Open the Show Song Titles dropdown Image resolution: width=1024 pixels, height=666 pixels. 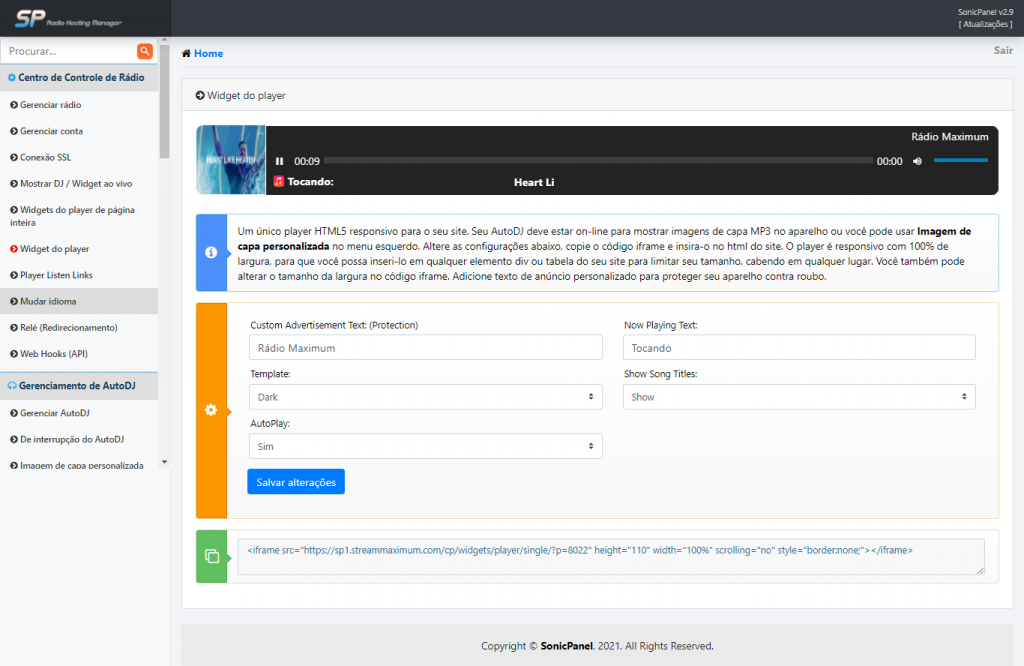pos(799,397)
